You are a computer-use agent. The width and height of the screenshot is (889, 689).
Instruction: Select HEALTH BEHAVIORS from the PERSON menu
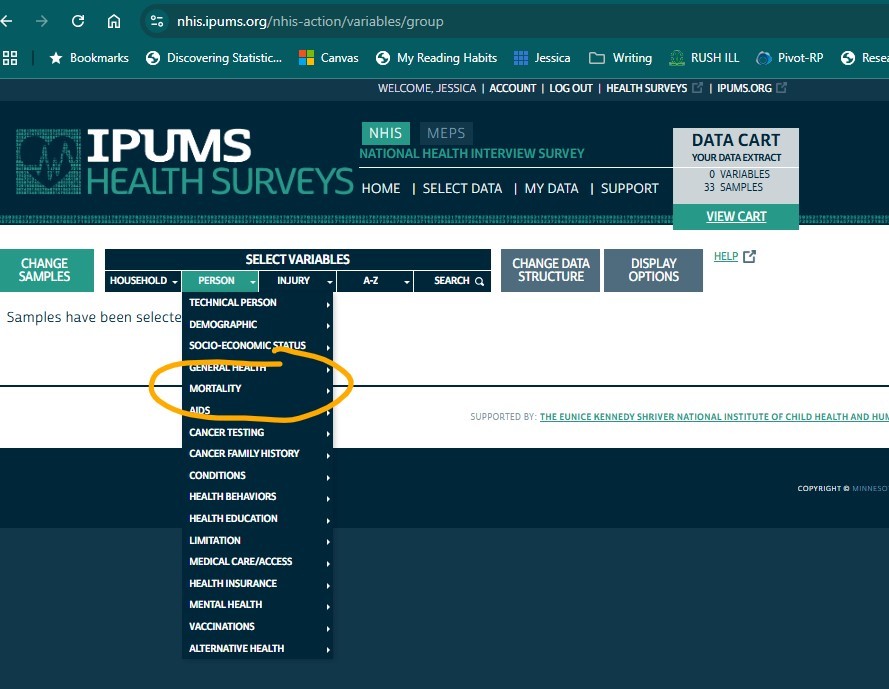[257, 497]
